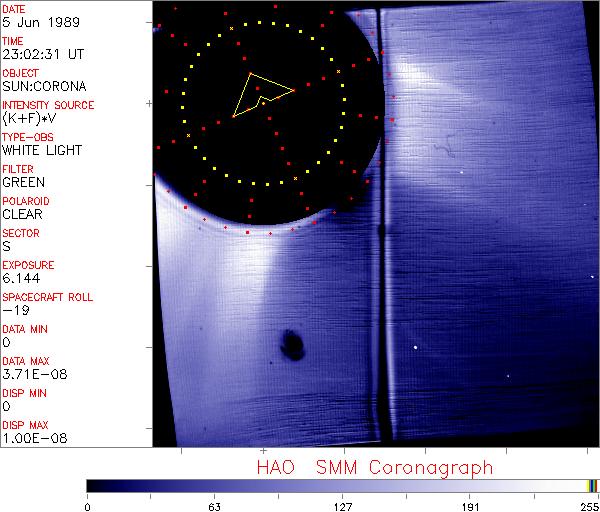Select the GREEN filter value
600x512 pixels.
(x=23, y=182)
